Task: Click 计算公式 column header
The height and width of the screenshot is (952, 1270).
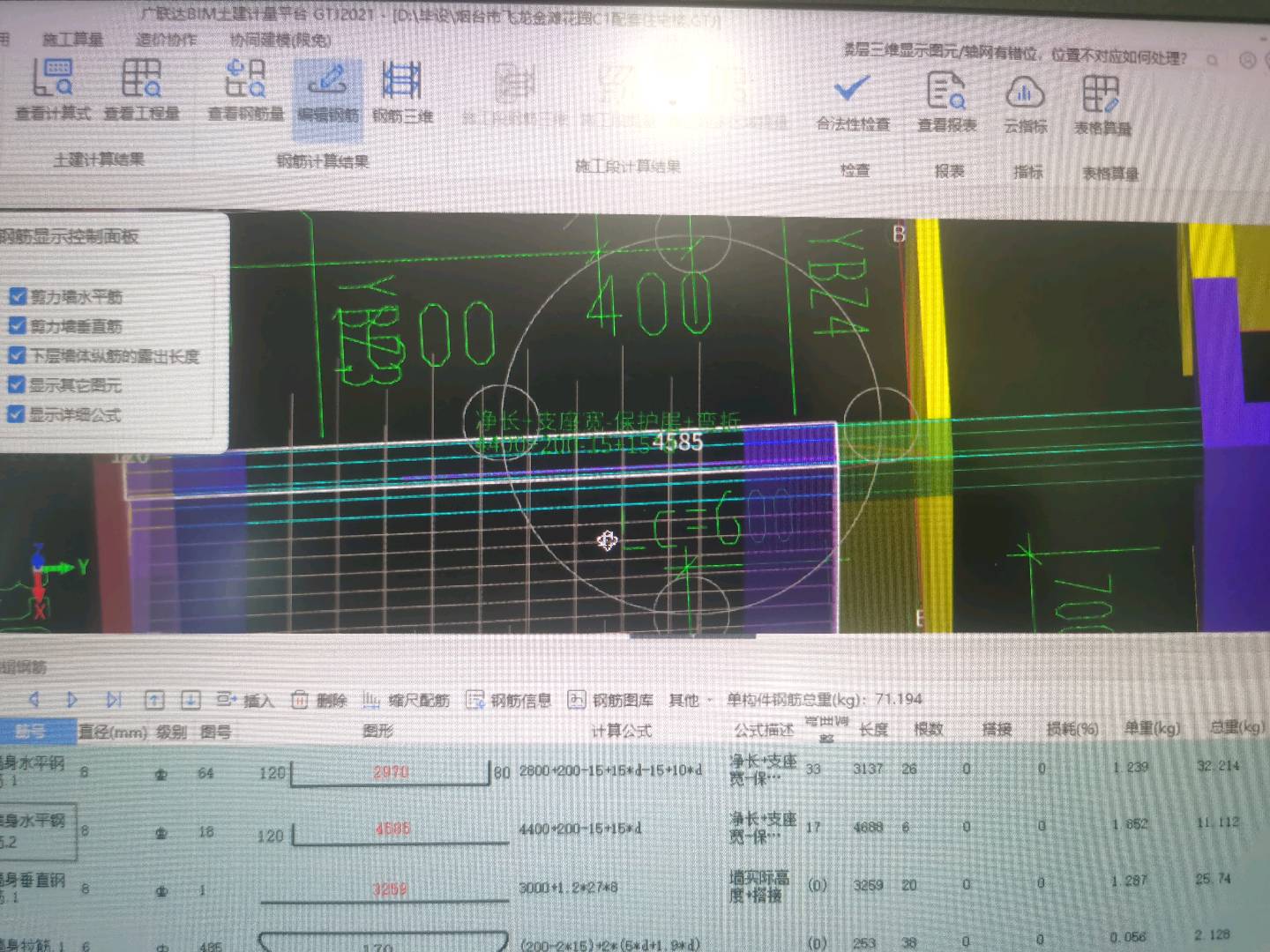Action: pos(621,731)
